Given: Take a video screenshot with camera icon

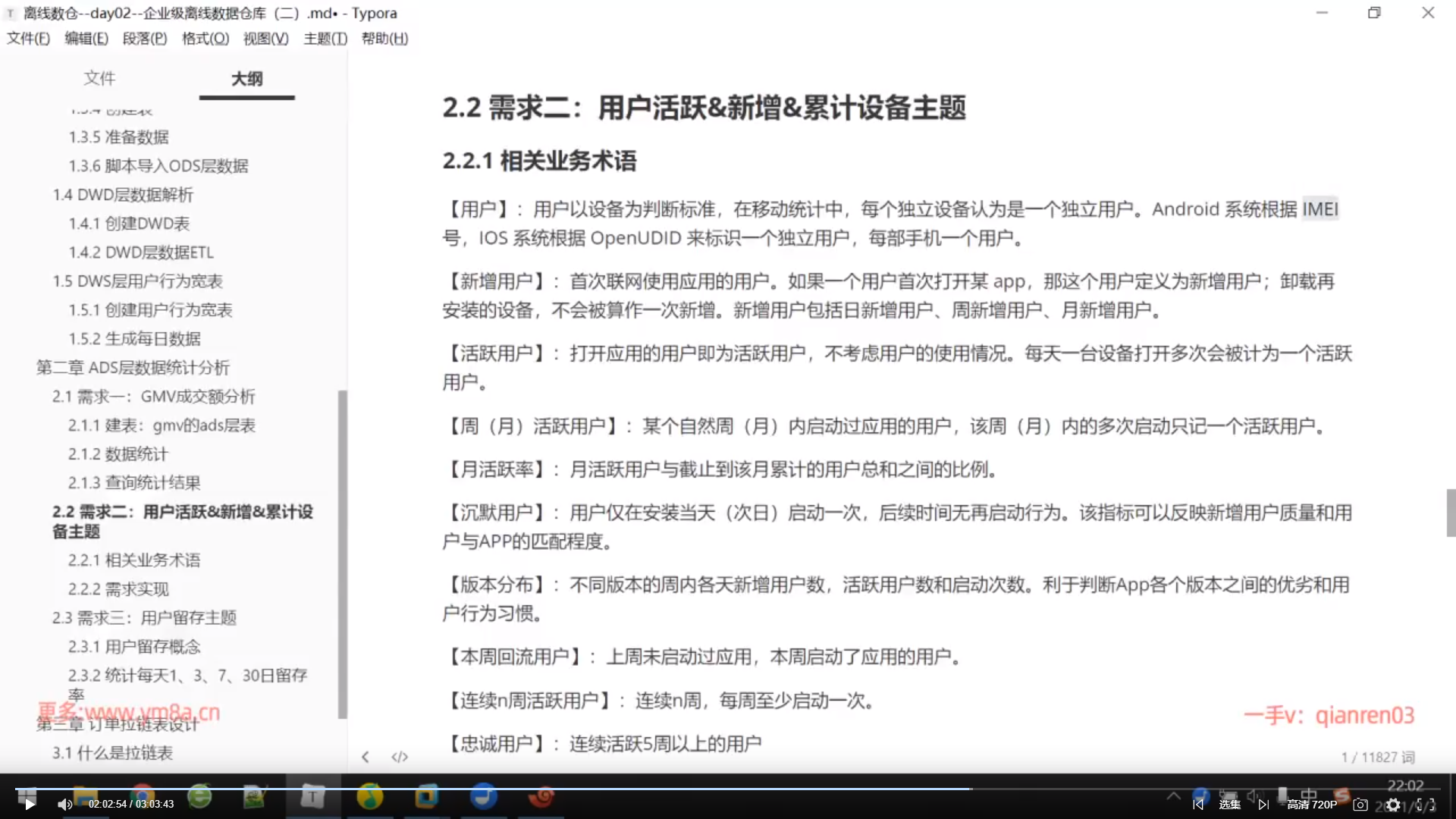Looking at the screenshot, I should [x=1360, y=805].
